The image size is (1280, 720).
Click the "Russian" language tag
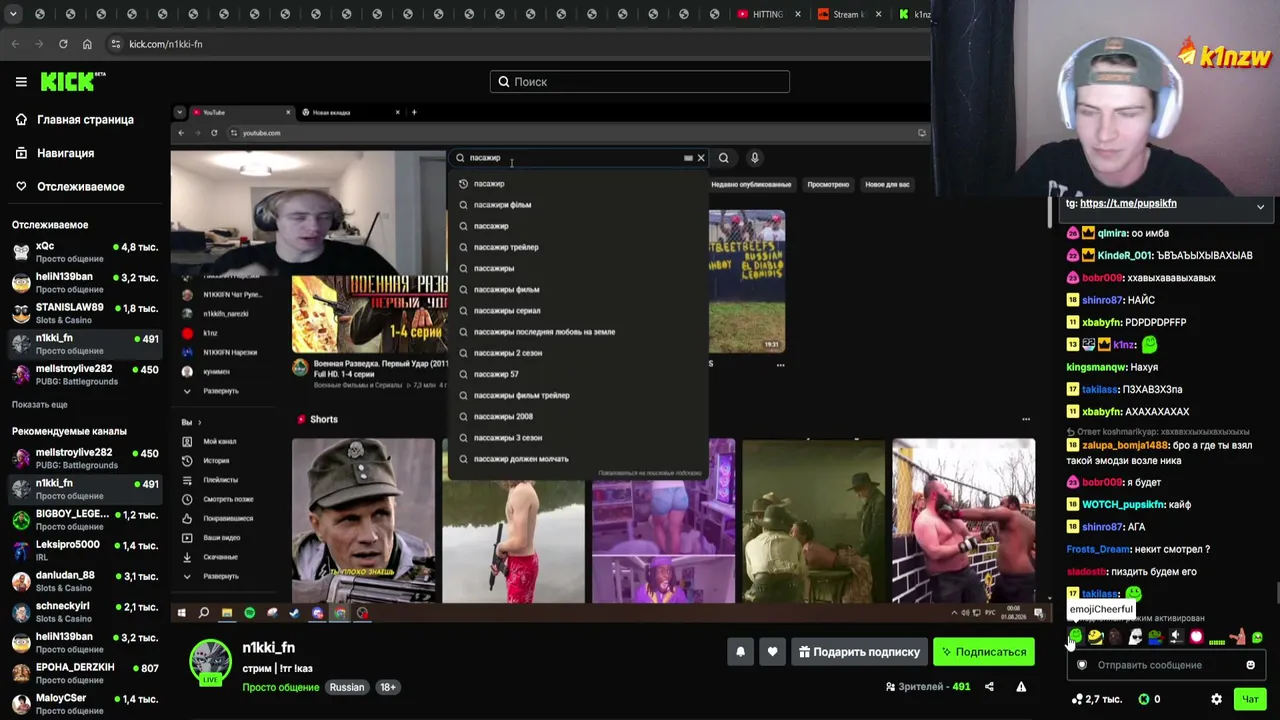tap(347, 687)
